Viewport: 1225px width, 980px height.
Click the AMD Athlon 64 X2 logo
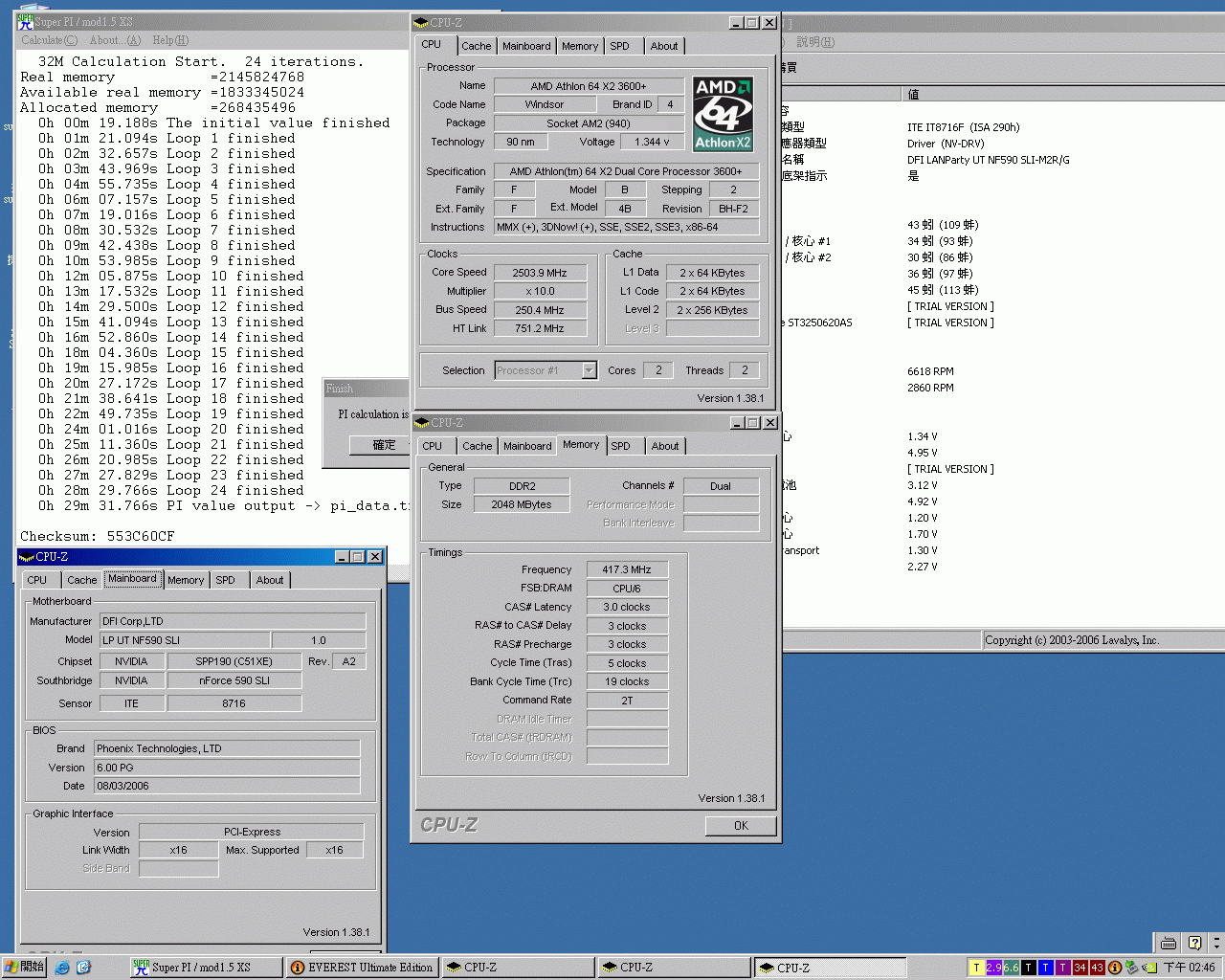(723, 114)
